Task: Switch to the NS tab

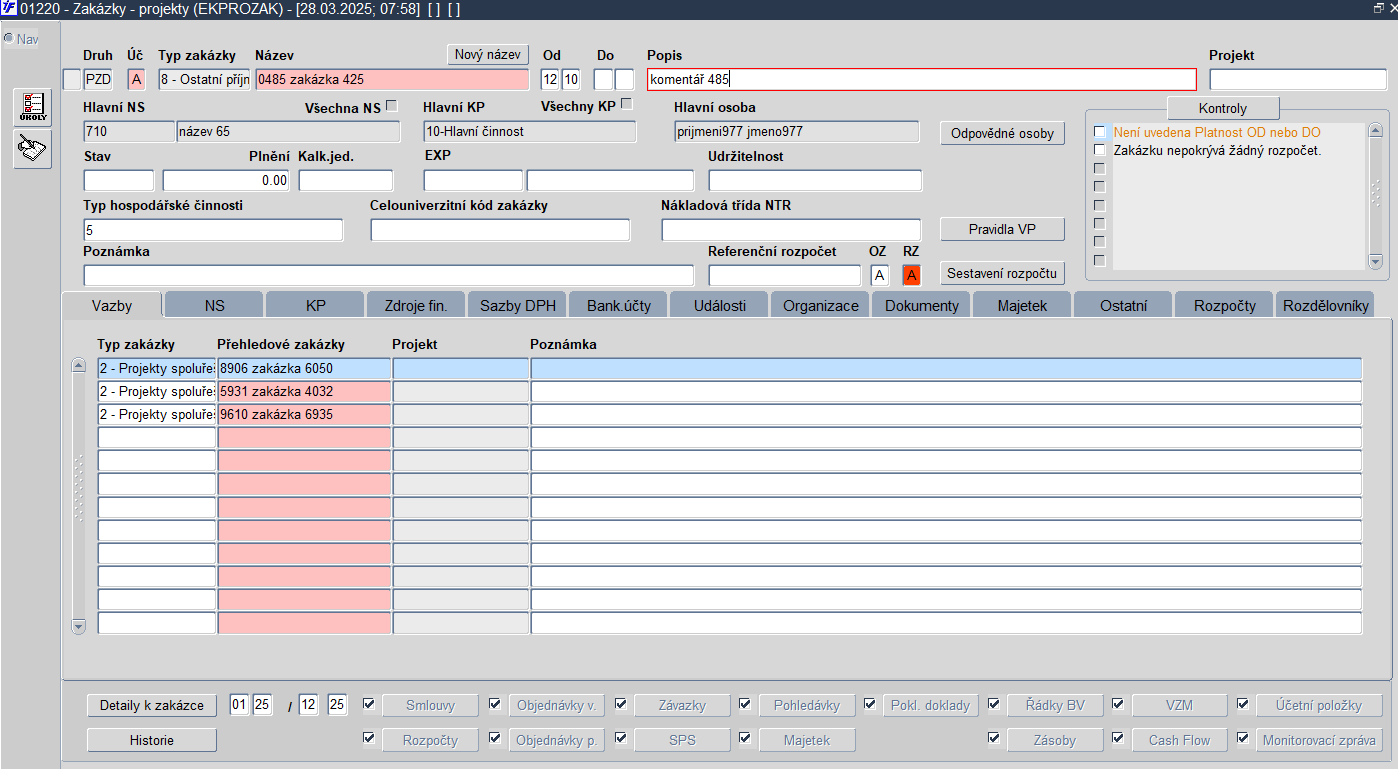Action: [x=214, y=305]
